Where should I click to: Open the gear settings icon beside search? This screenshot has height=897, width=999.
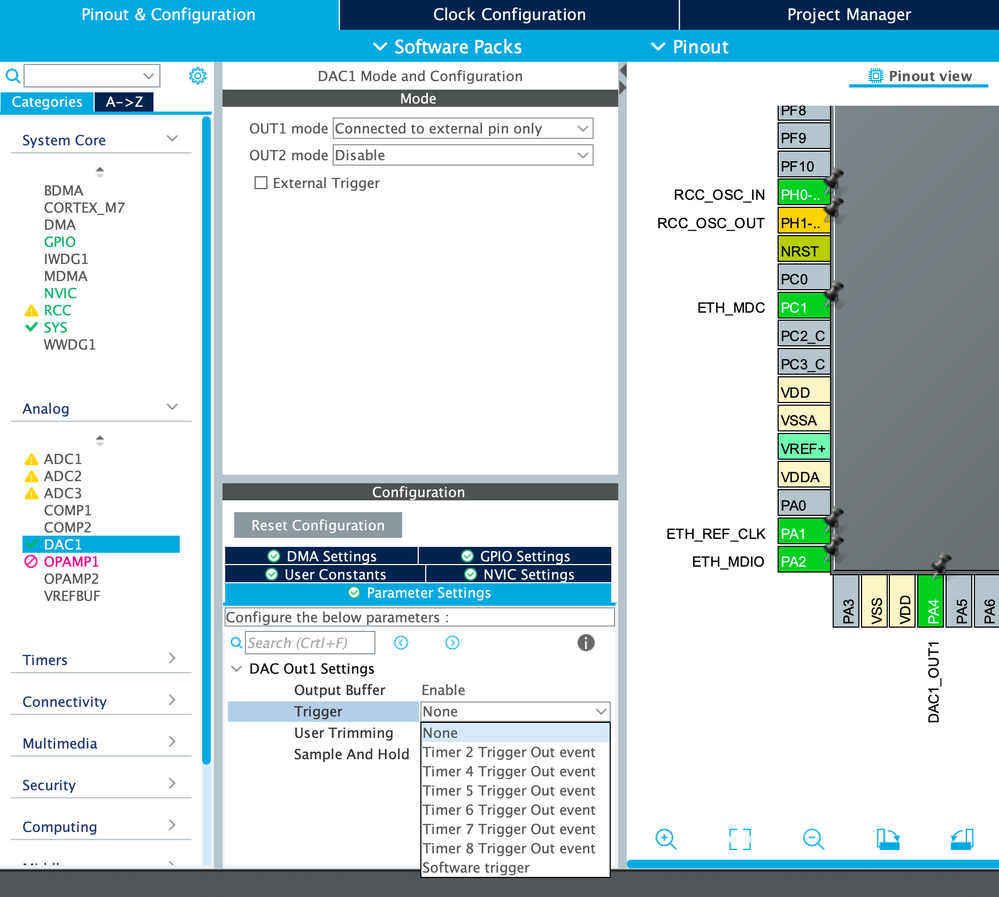pos(198,76)
